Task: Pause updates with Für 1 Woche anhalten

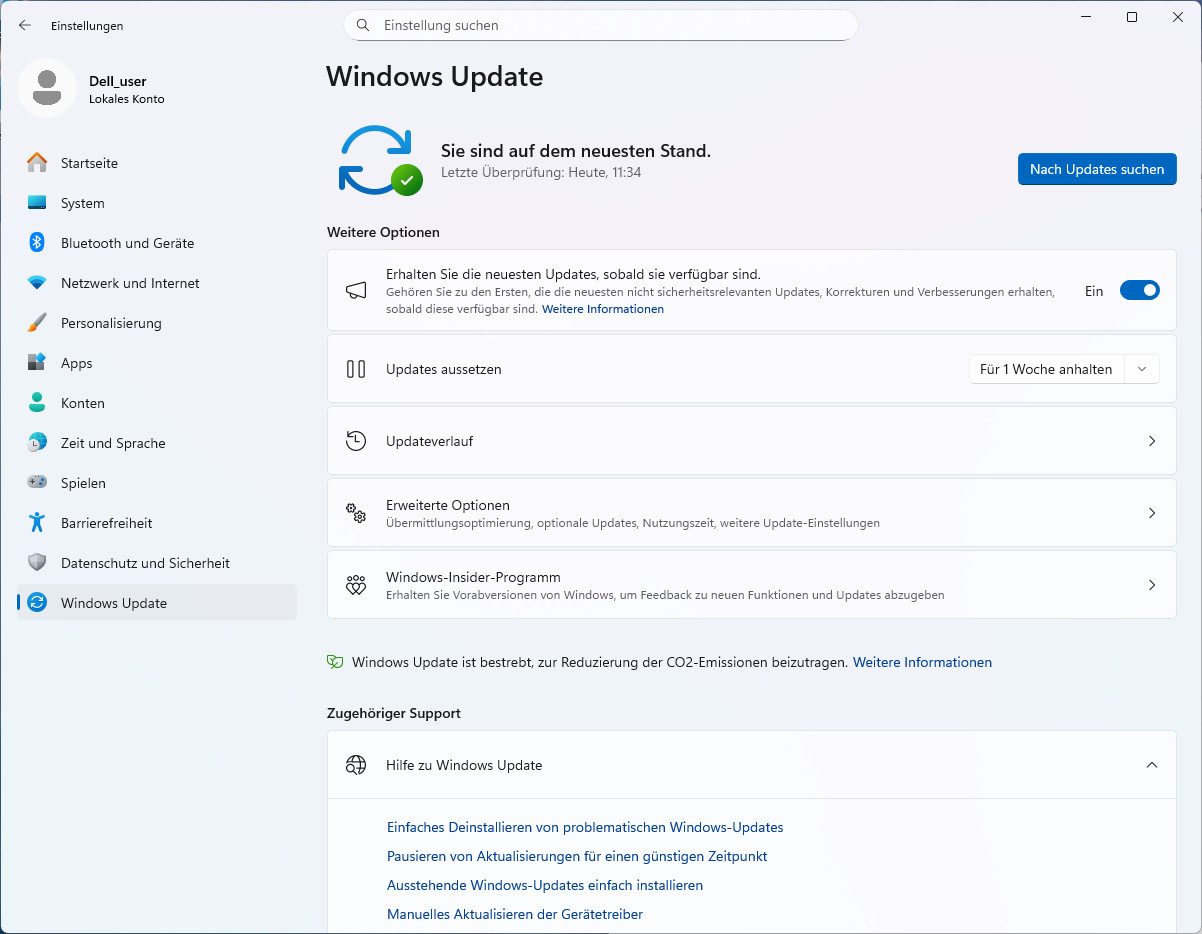Action: [1046, 369]
